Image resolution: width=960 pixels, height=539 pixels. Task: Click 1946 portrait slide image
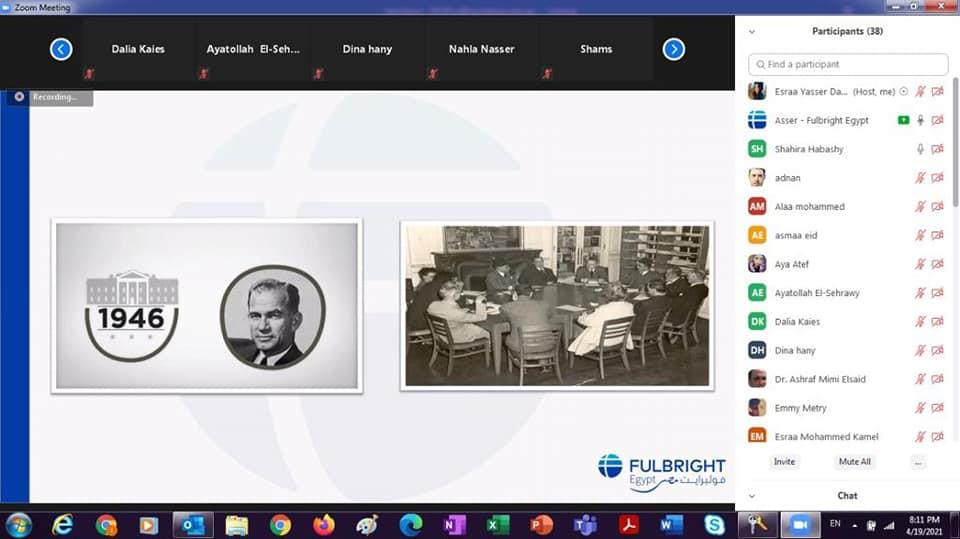pyautogui.click(x=207, y=306)
